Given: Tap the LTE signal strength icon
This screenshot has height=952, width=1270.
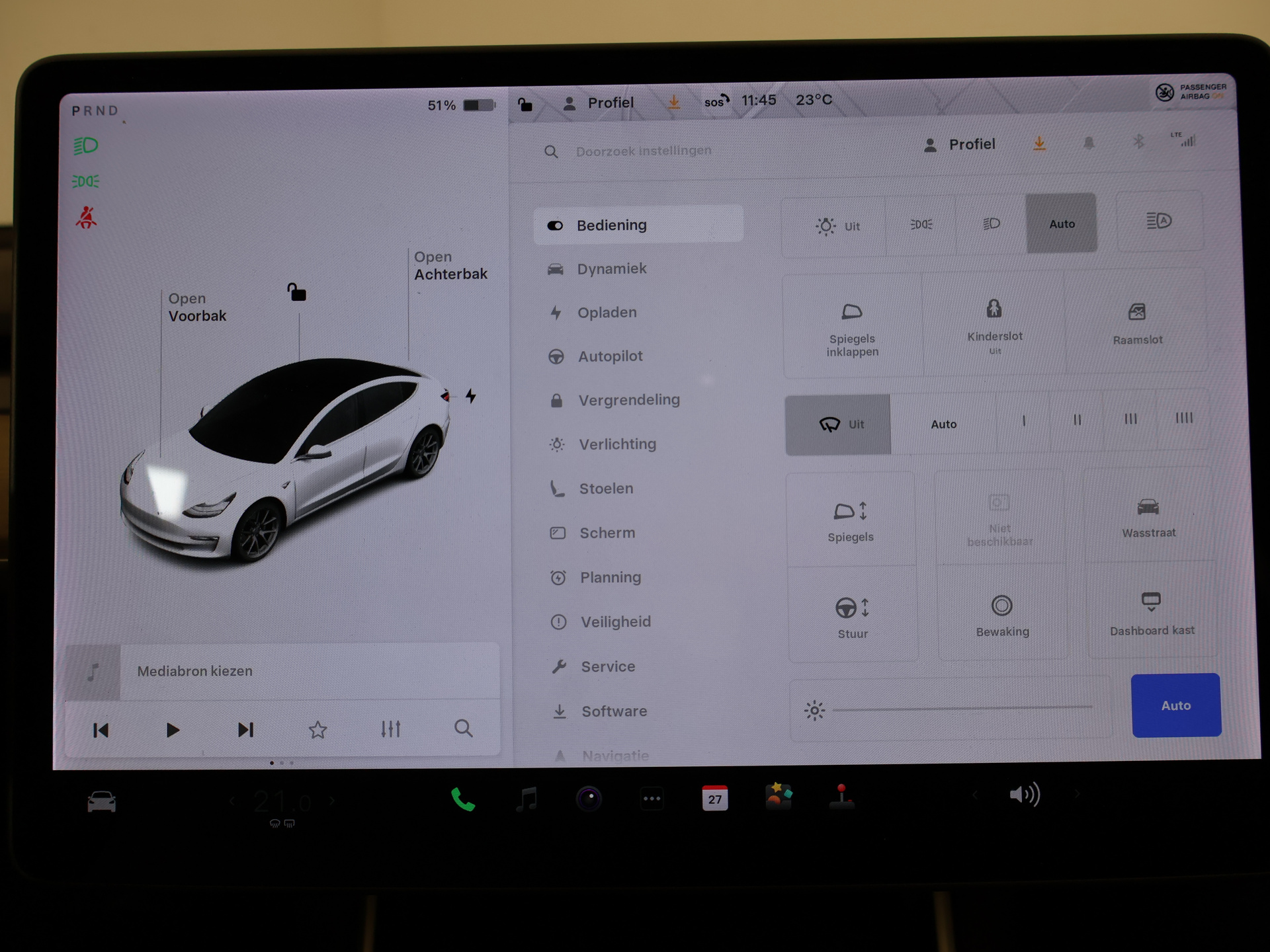Looking at the screenshot, I should [x=1184, y=139].
